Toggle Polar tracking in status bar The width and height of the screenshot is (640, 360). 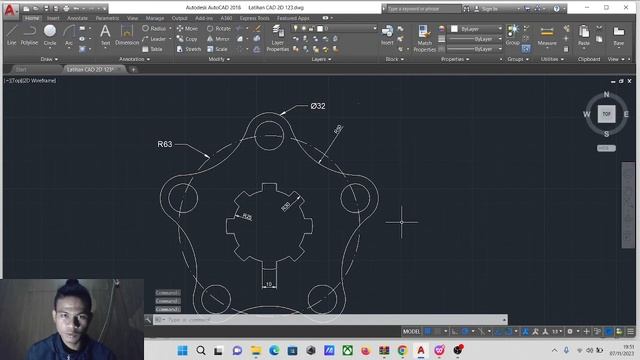[x=465, y=331]
